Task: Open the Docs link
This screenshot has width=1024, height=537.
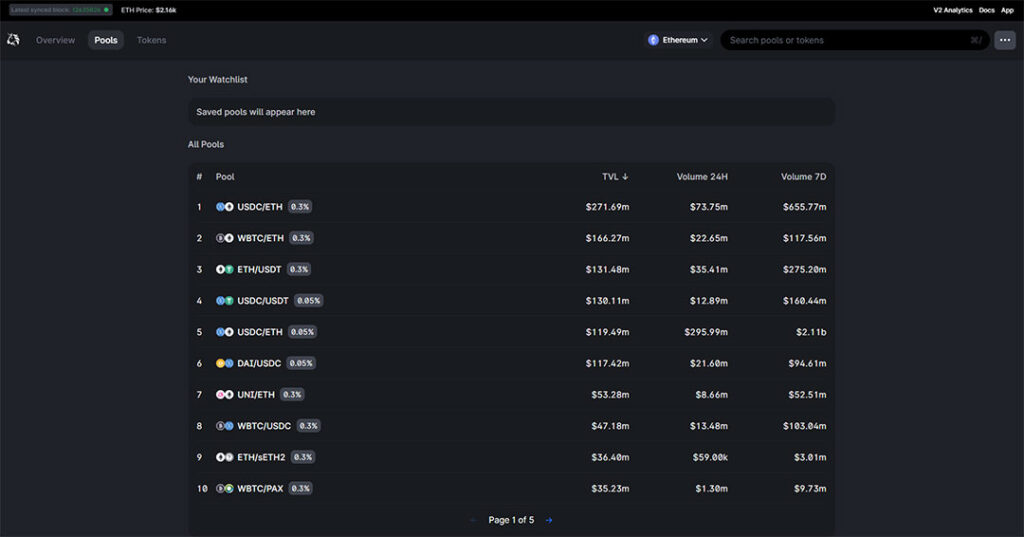Action: point(986,10)
